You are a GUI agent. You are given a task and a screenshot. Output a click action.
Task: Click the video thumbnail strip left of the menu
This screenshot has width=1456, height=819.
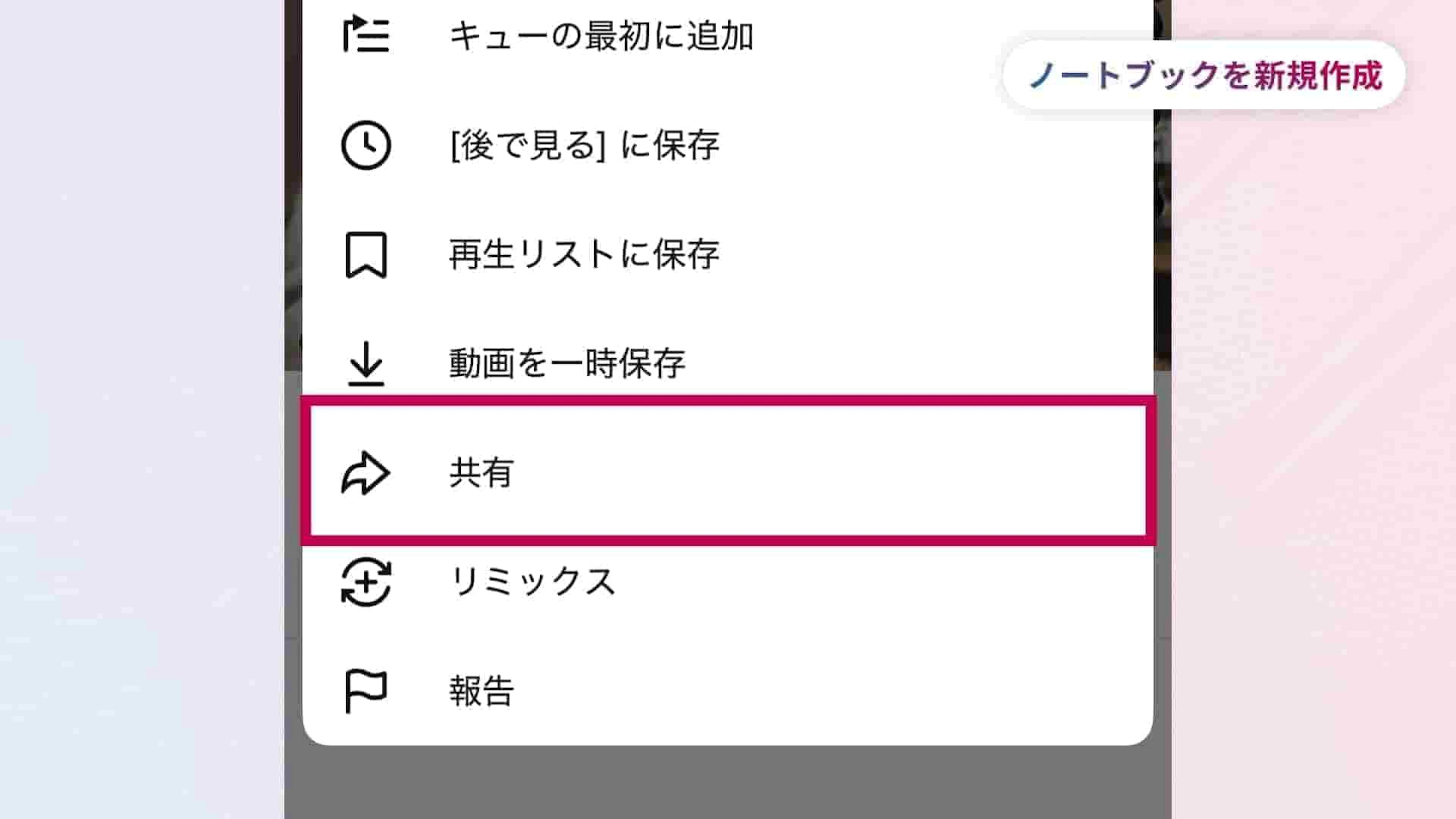pyautogui.click(x=293, y=226)
